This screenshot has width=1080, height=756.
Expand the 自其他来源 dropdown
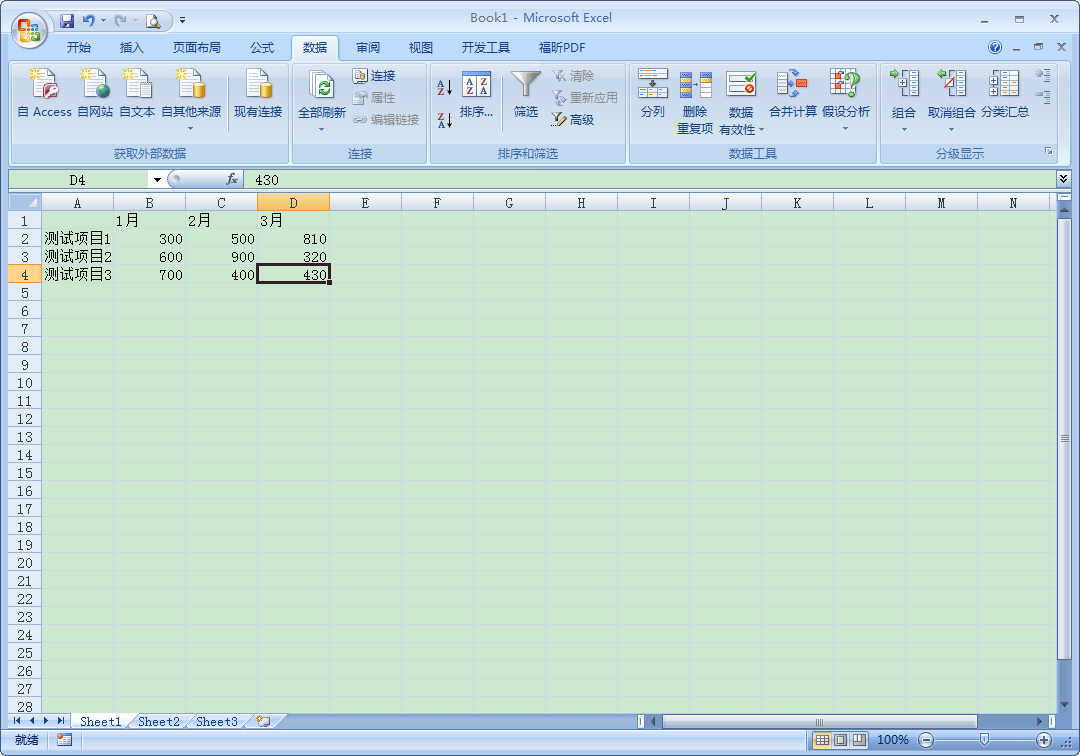[190, 128]
